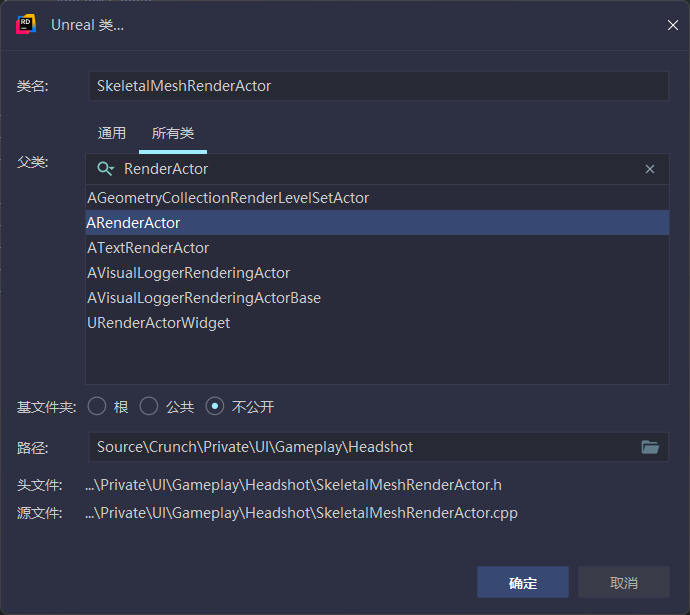Screen dimensions: 690x615
Task: Click the parent class search field
Action: point(378,169)
